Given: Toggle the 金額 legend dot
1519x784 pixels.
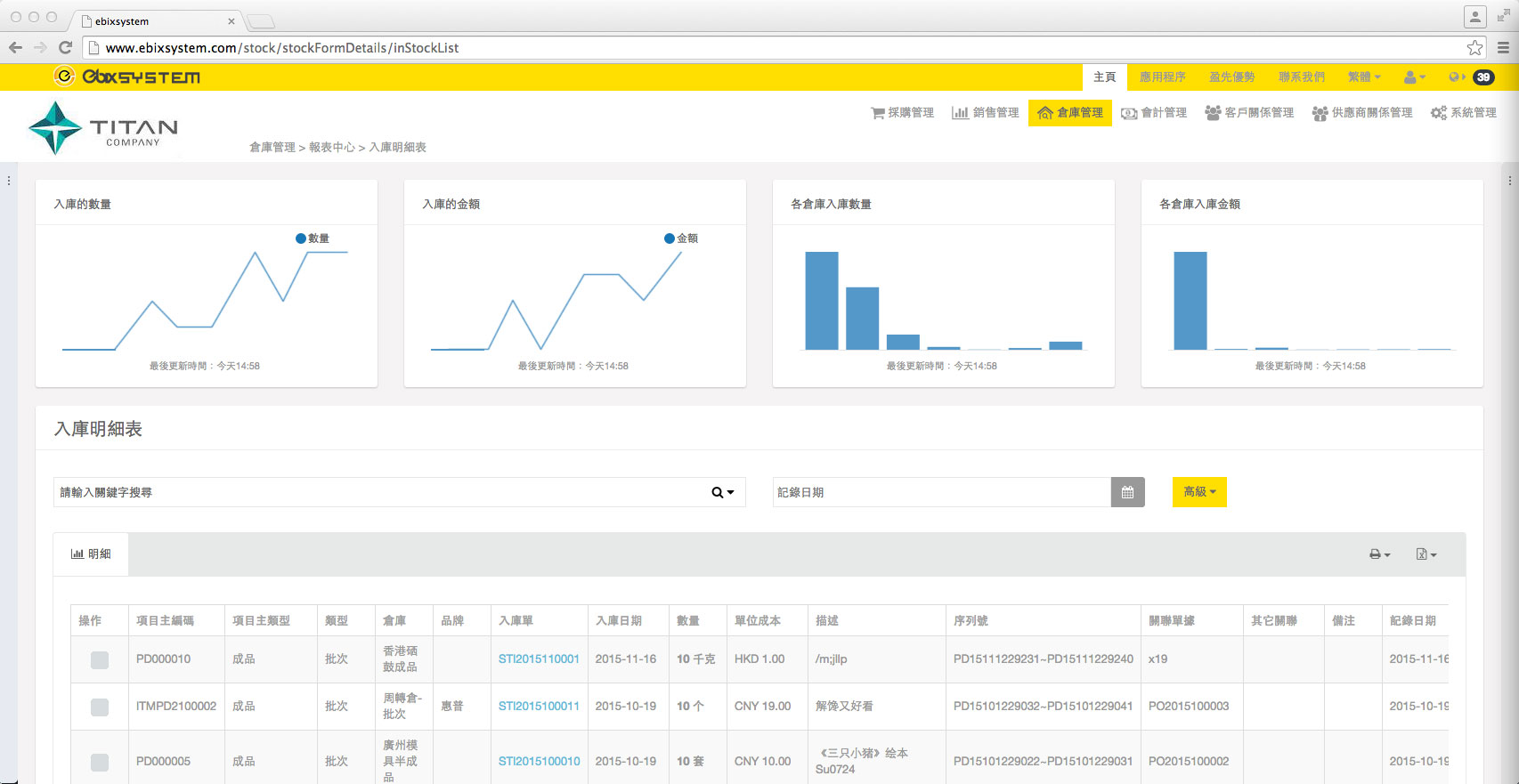Looking at the screenshot, I should pyautogui.click(x=670, y=238).
